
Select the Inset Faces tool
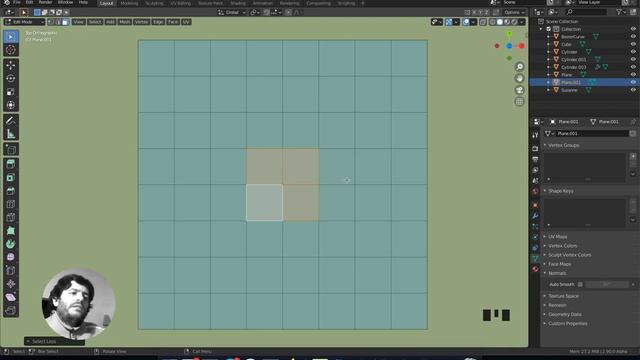(x=11, y=178)
